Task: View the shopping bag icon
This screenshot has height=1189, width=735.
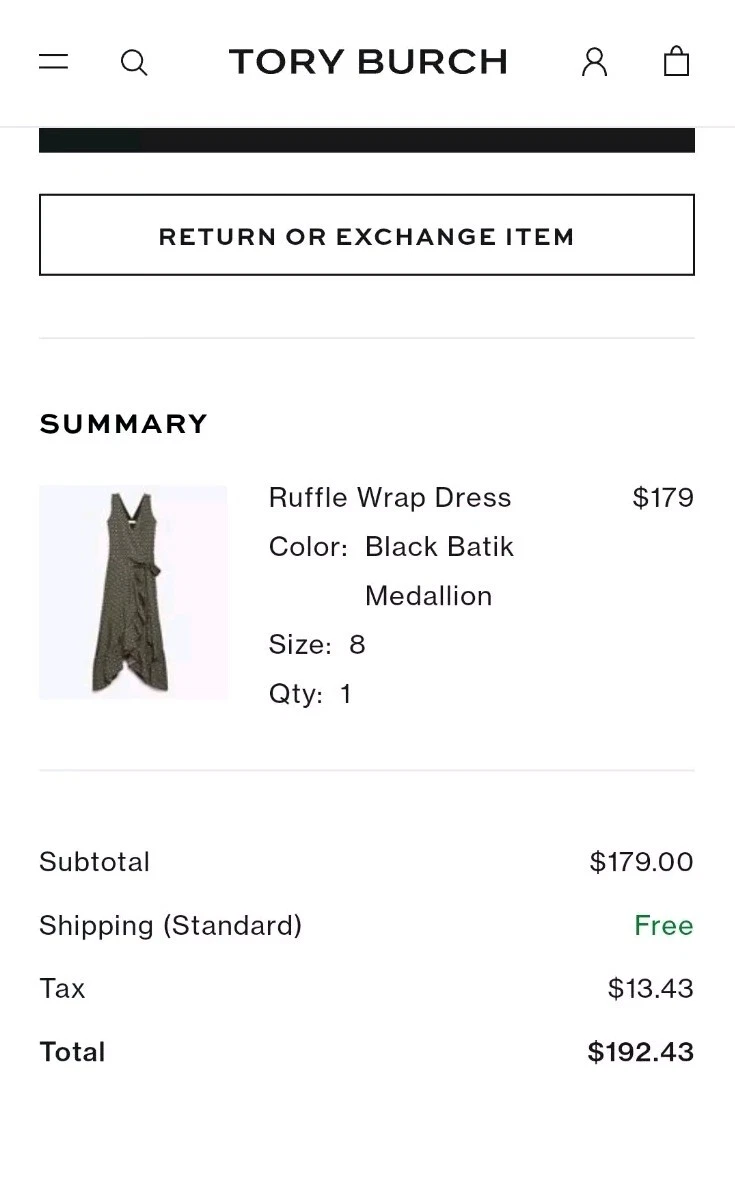Action: tap(677, 62)
